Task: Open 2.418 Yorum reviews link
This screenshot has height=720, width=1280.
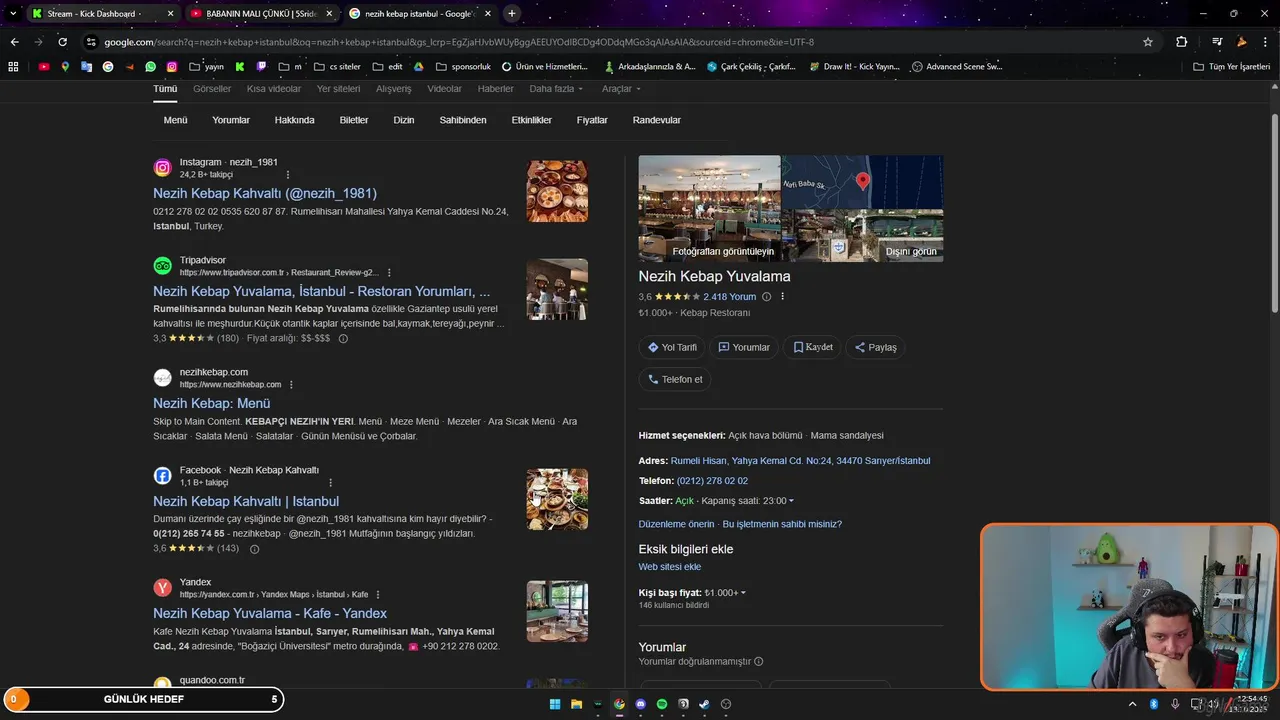Action: click(730, 297)
